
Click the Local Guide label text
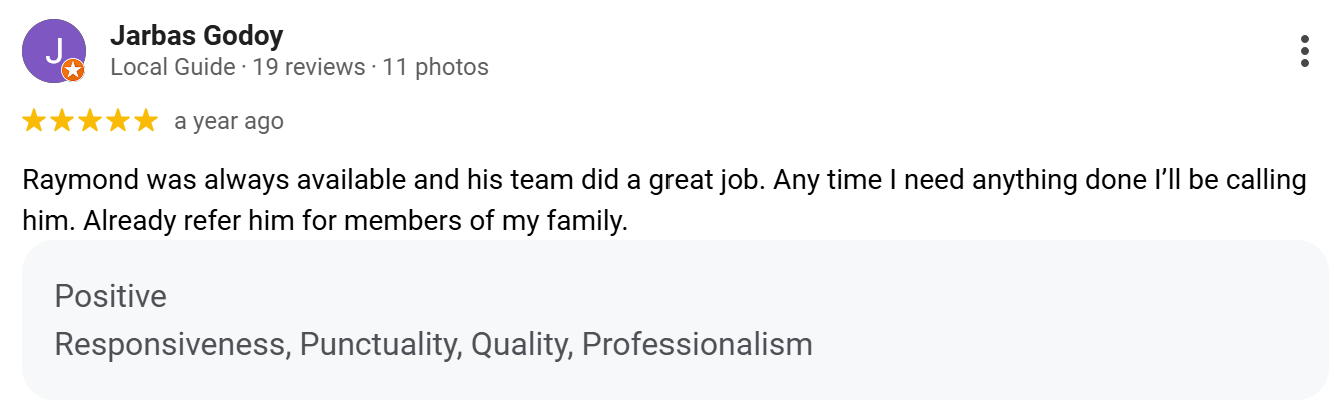click(x=172, y=68)
